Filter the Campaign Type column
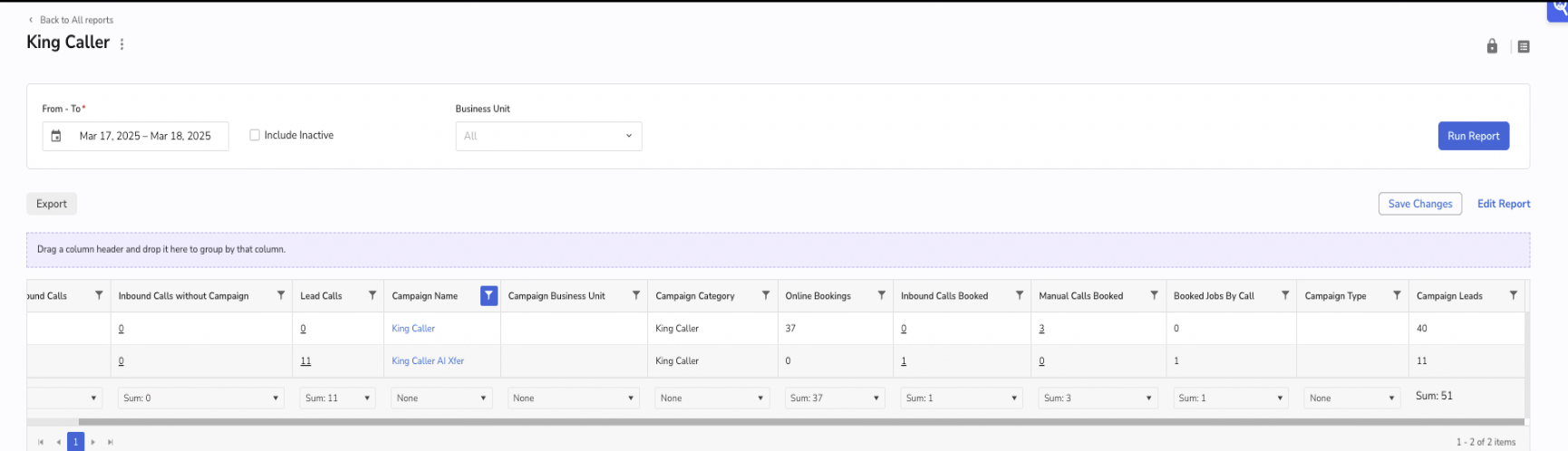1568x451 pixels. click(1397, 295)
